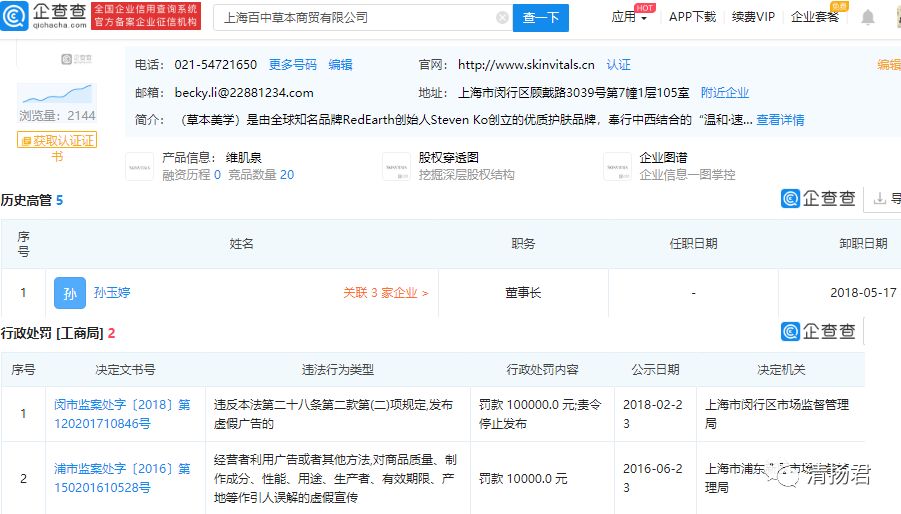Click phone number 021-54721650
The width and height of the screenshot is (901, 514).
pos(215,64)
